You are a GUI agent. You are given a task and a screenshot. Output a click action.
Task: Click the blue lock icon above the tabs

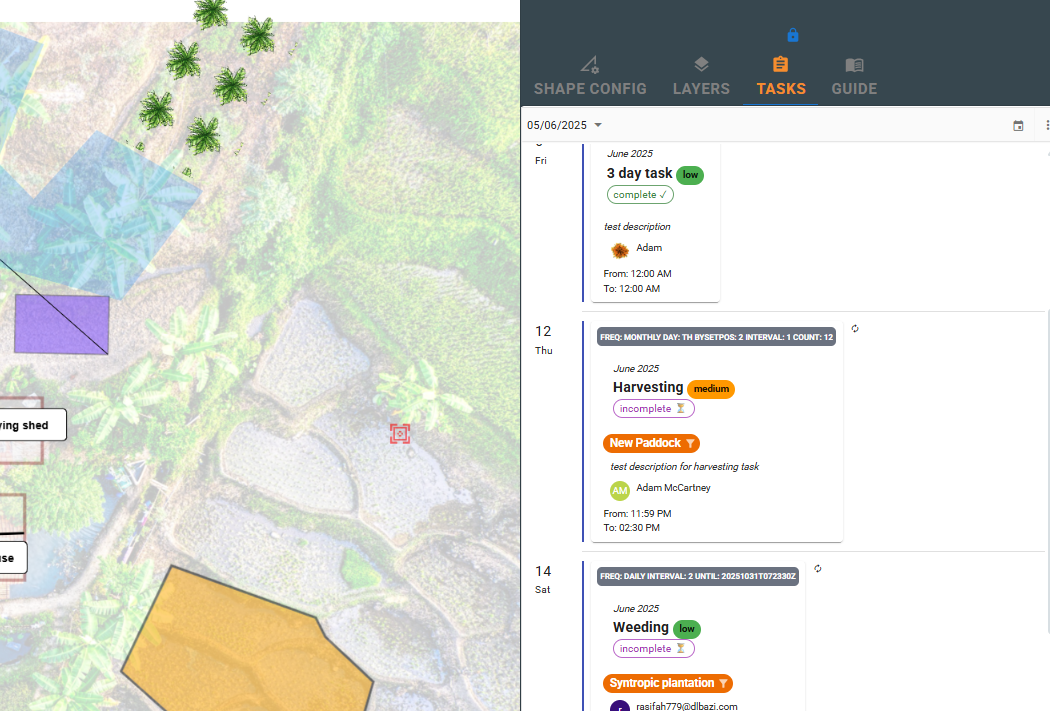(x=792, y=33)
